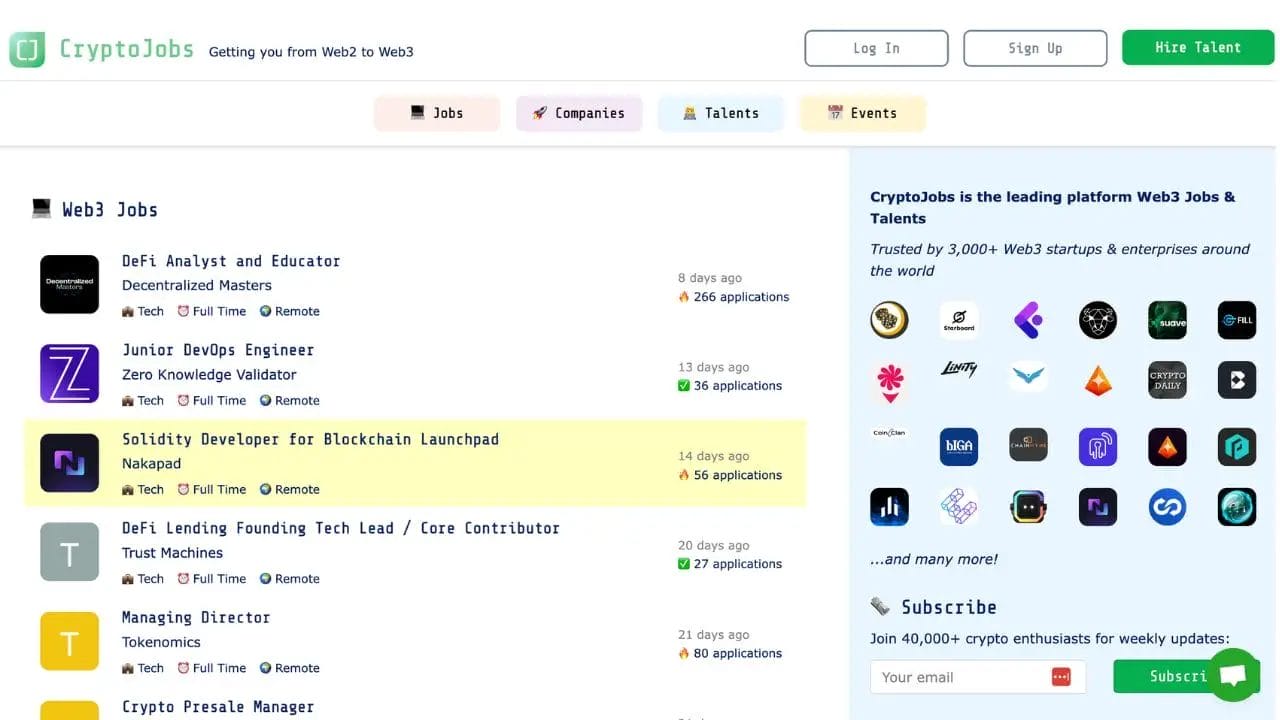Click into the Your email field
This screenshot has height=720, width=1280.
[x=978, y=677]
